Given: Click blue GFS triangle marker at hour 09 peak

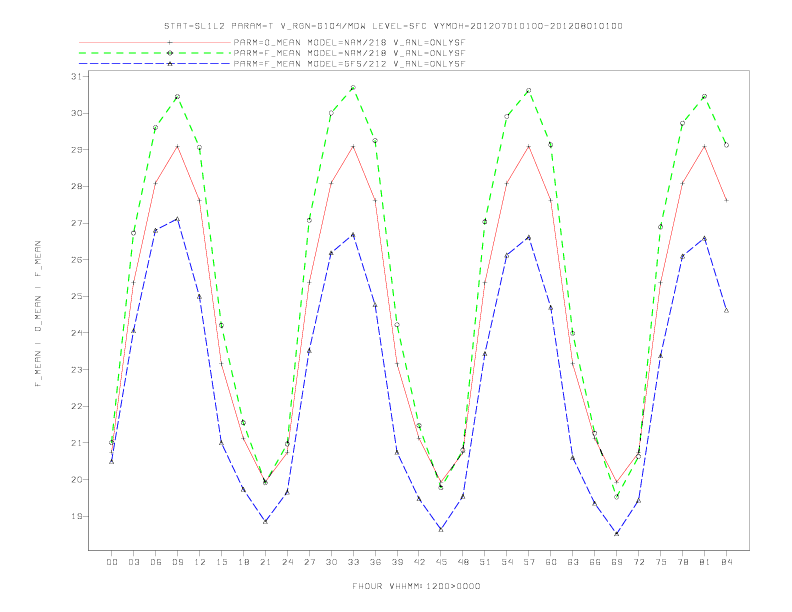Looking at the screenshot, I should (x=177, y=219).
